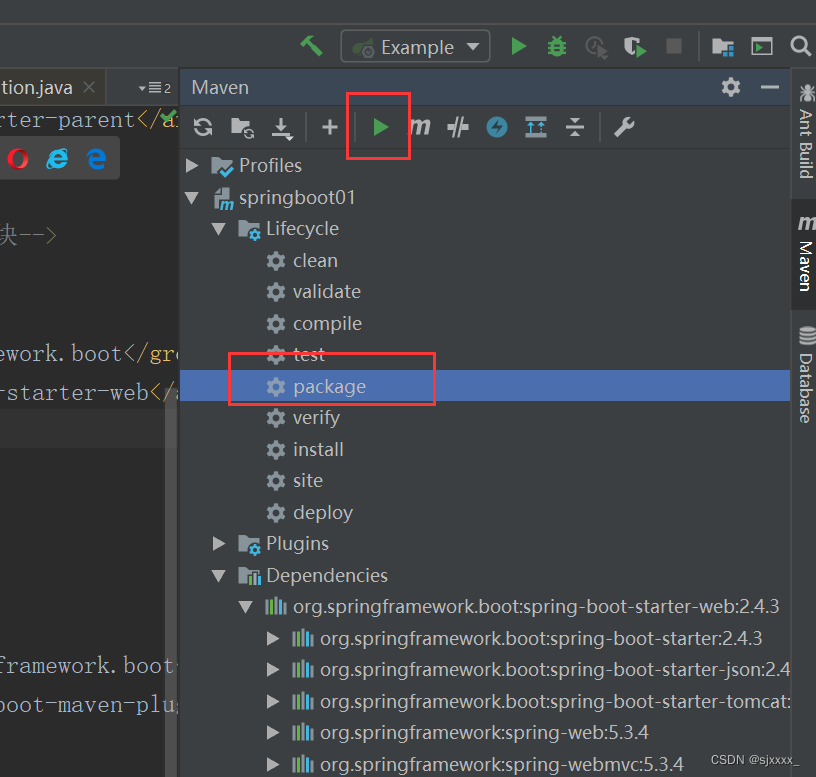Click the Maven side tab
The height and width of the screenshot is (777, 816).
[805, 254]
